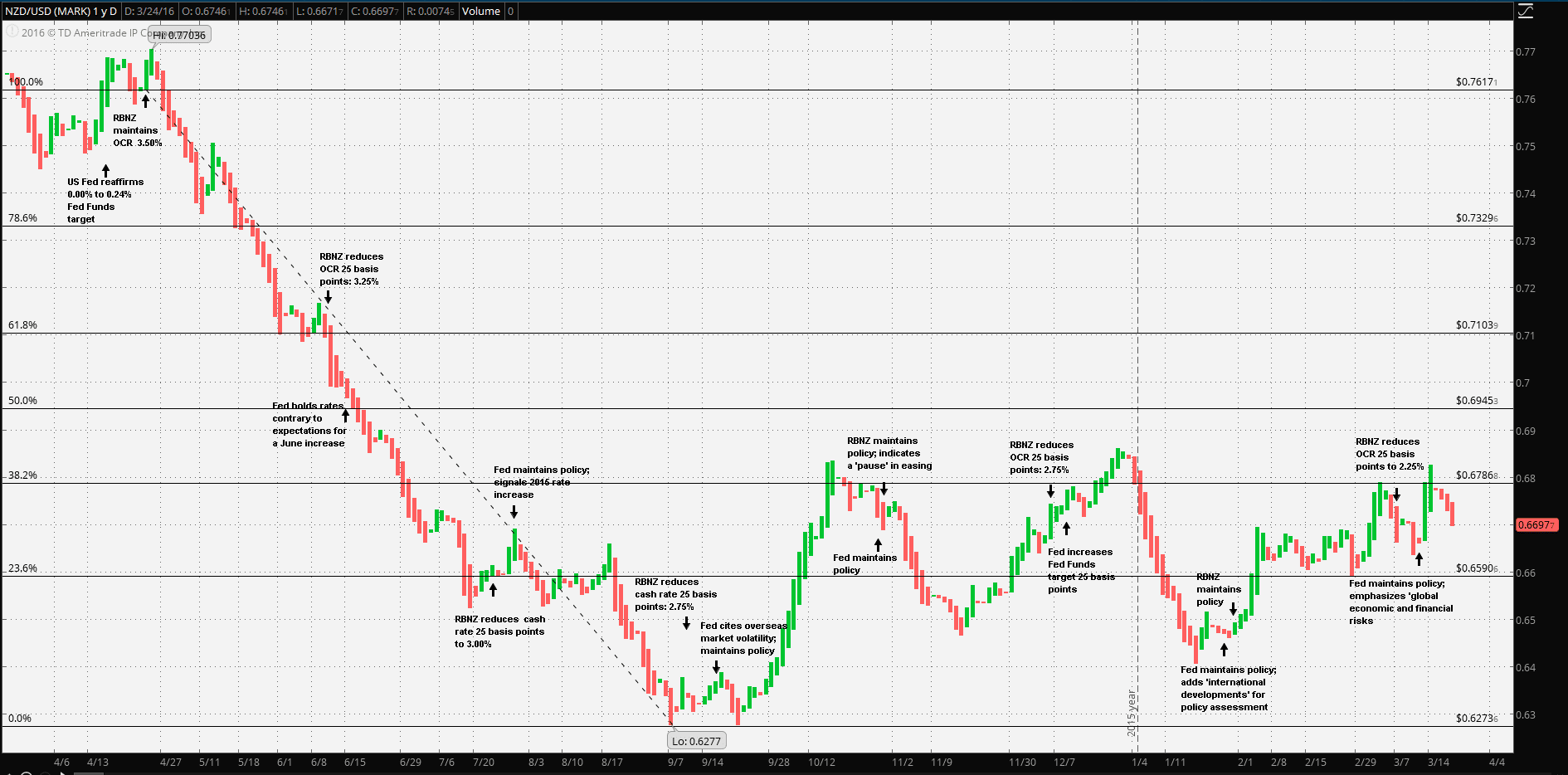The height and width of the screenshot is (775, 1568).
Task: Select the 'US Fed reaffirms' Fed Funds annotation
Action: click(105, 201)
